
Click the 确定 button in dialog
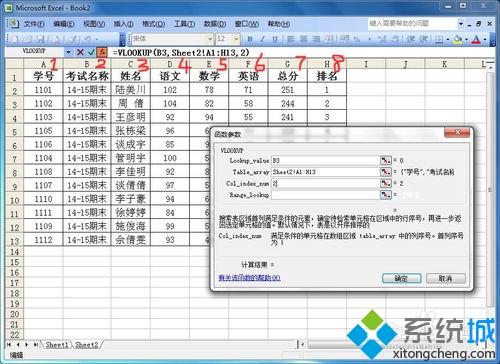point(402,278)
